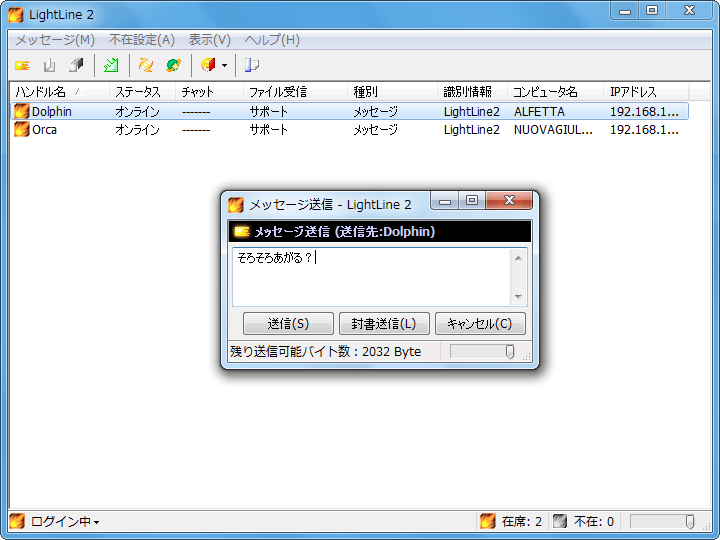Viewport: 720px width, 540px height.
Task: Click the green arrow toolbar icon
Action: click(x=111, y=65)
